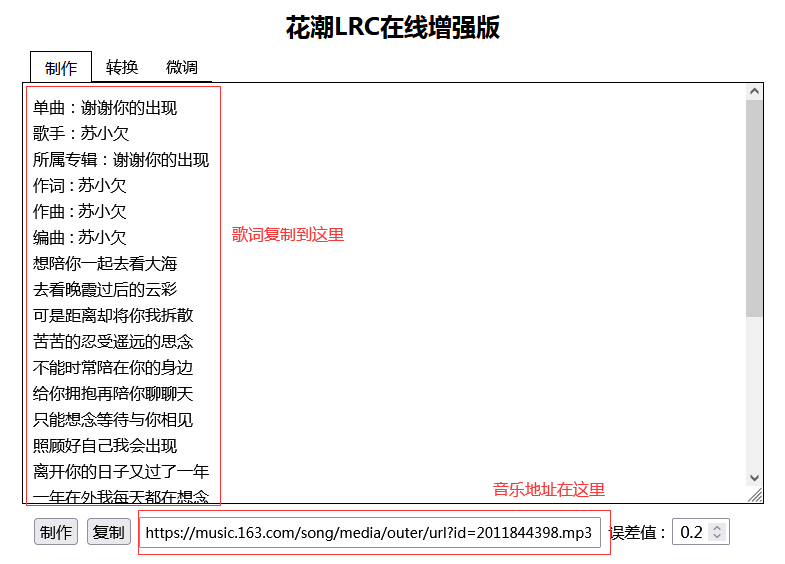
Task: Click the lyric 不能时常陪在你的身边
Action: [113, 368]
